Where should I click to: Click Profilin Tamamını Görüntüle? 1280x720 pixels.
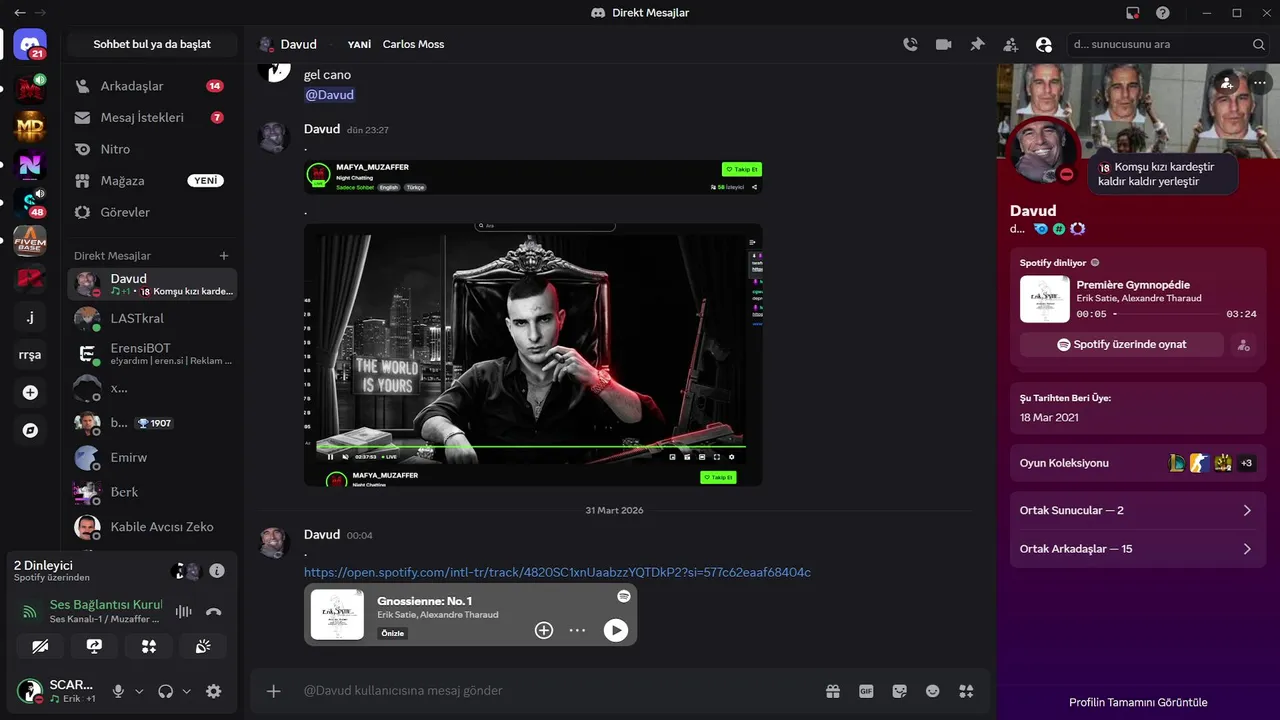[1138, 702]
